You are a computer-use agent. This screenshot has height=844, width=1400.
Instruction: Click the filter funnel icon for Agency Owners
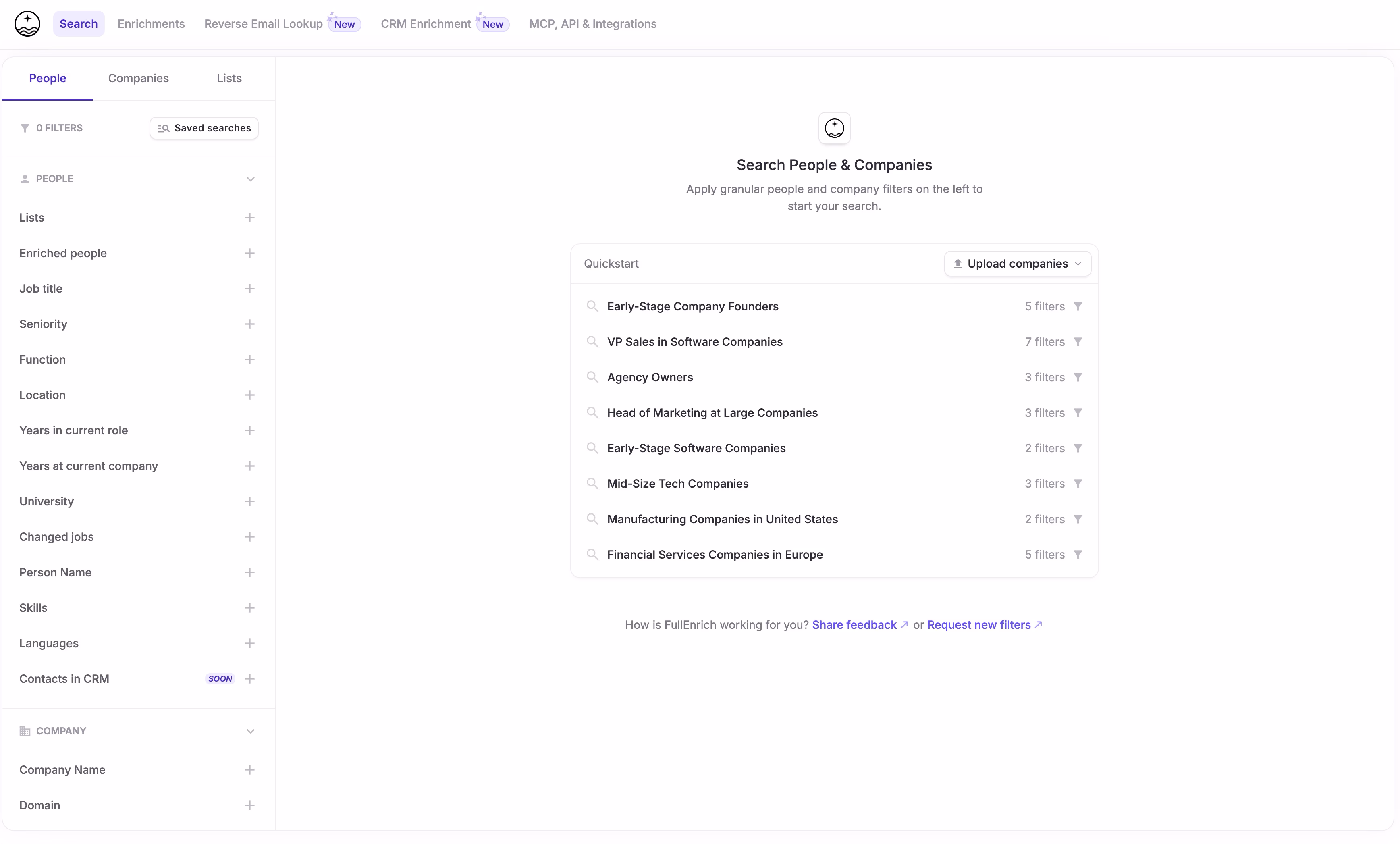point(1078,377)
